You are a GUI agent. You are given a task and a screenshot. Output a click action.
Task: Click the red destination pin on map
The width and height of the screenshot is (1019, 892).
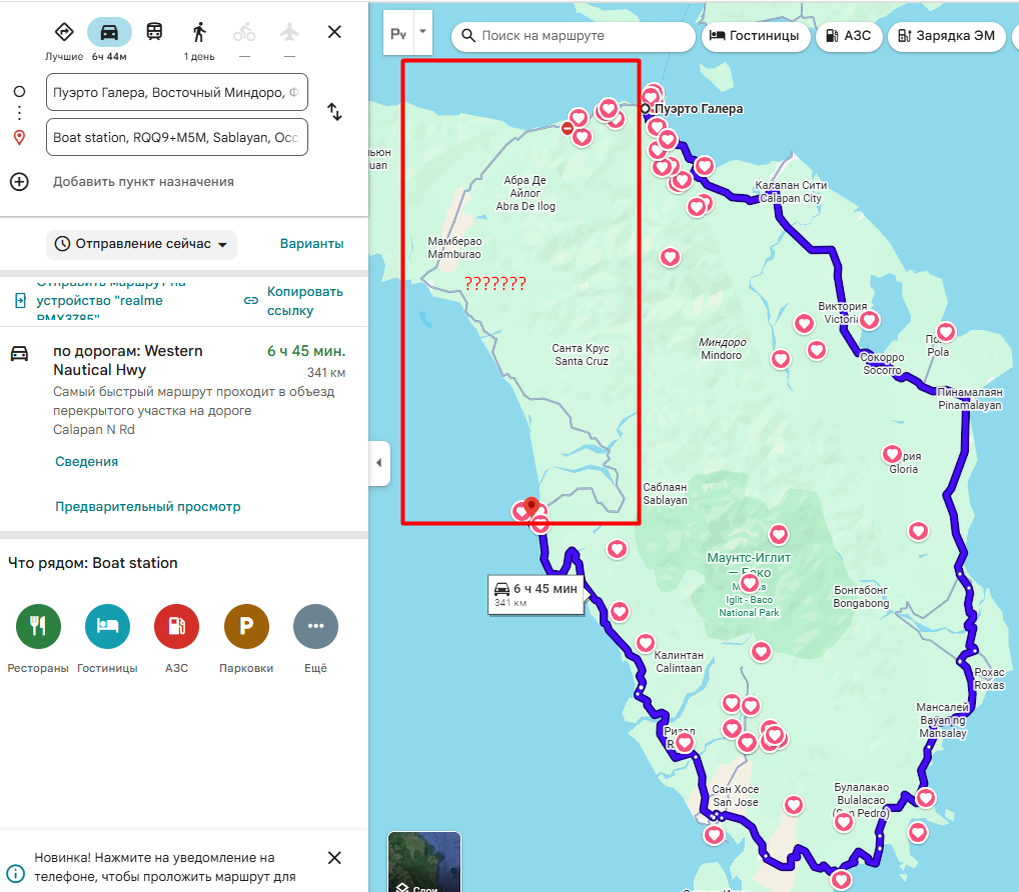coord(532,506)
